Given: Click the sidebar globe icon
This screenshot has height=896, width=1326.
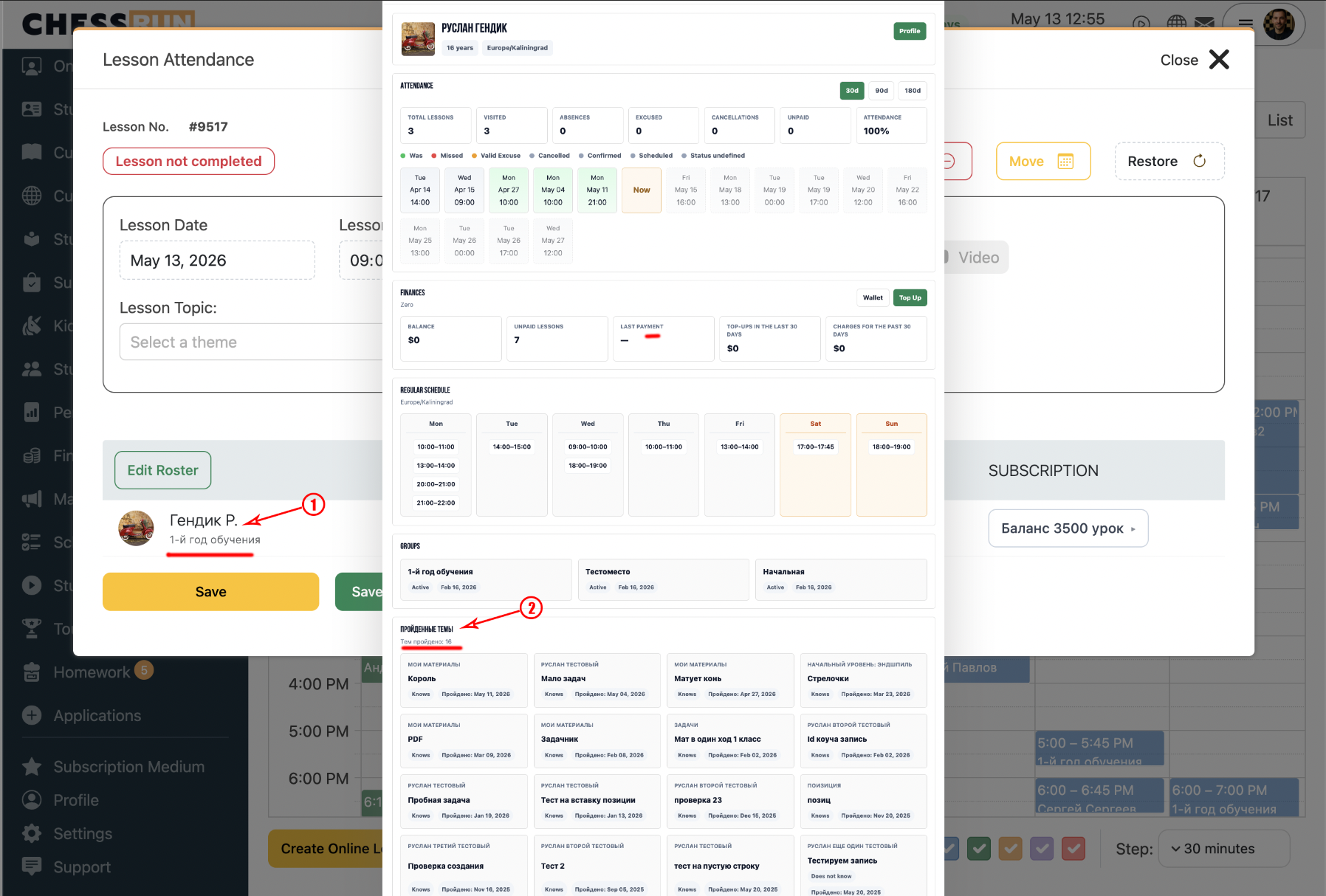Looking at the screenshot, I should pos(32,196).
